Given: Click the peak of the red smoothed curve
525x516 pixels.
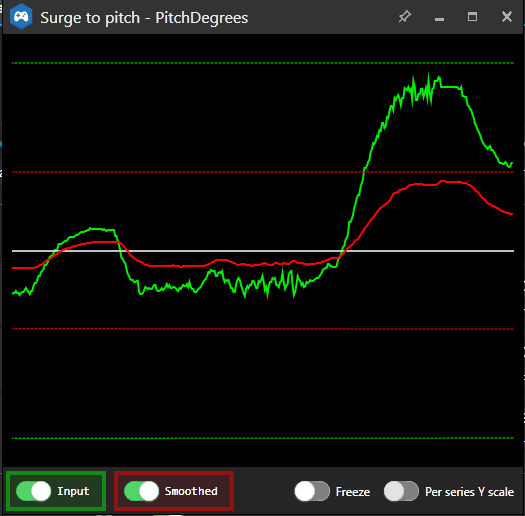Looking at the screenshot, I should (442, 181).
